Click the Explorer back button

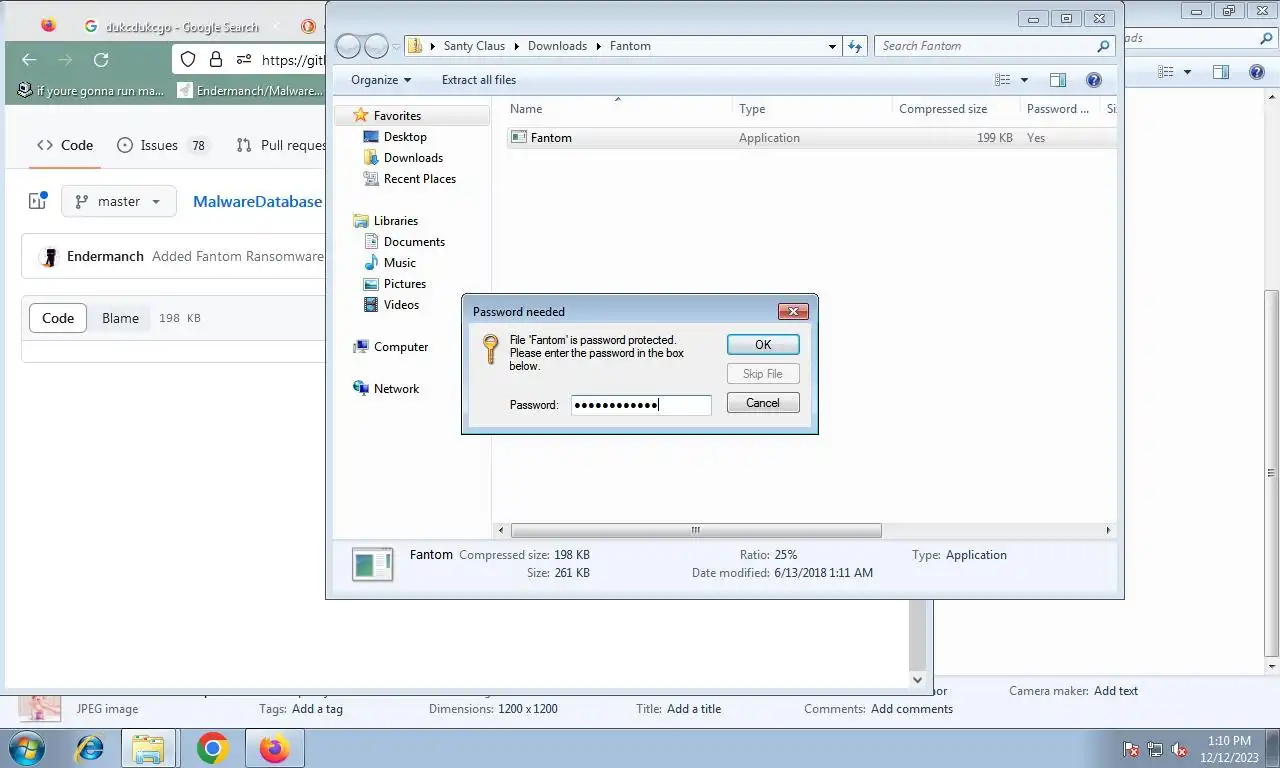(x=348, y=46)
